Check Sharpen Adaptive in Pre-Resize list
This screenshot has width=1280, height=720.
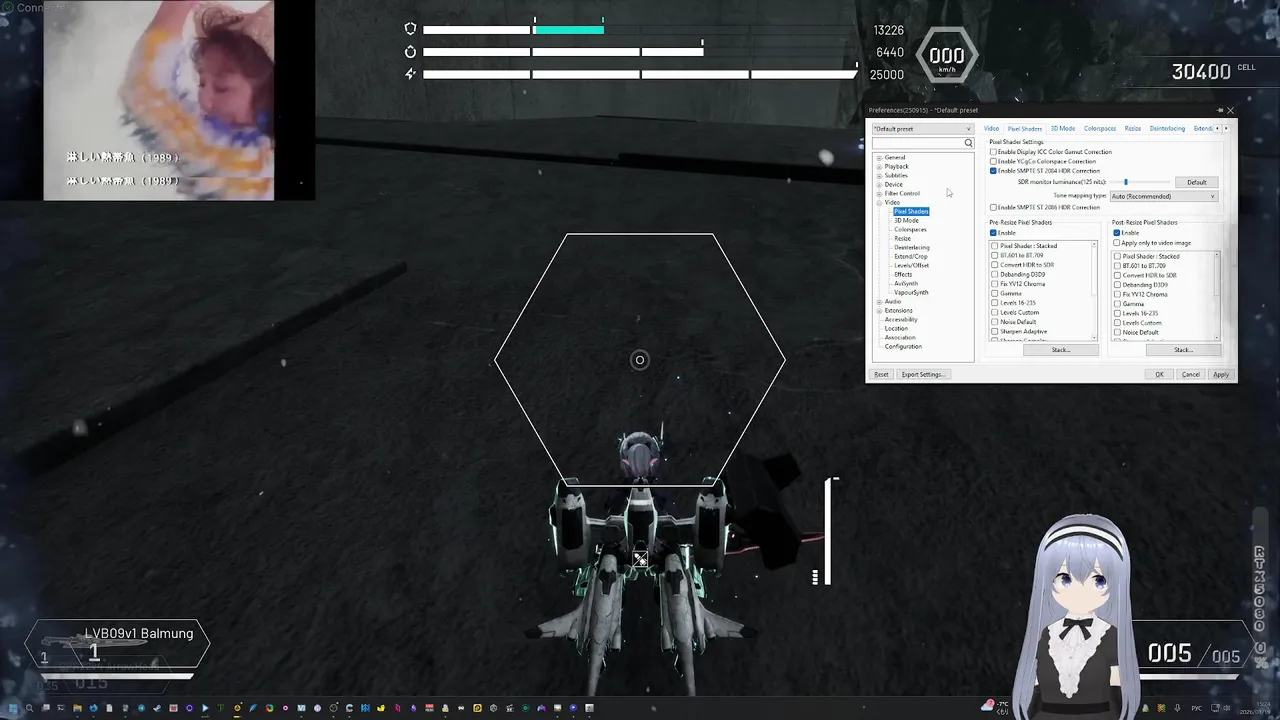coord(995,331)
